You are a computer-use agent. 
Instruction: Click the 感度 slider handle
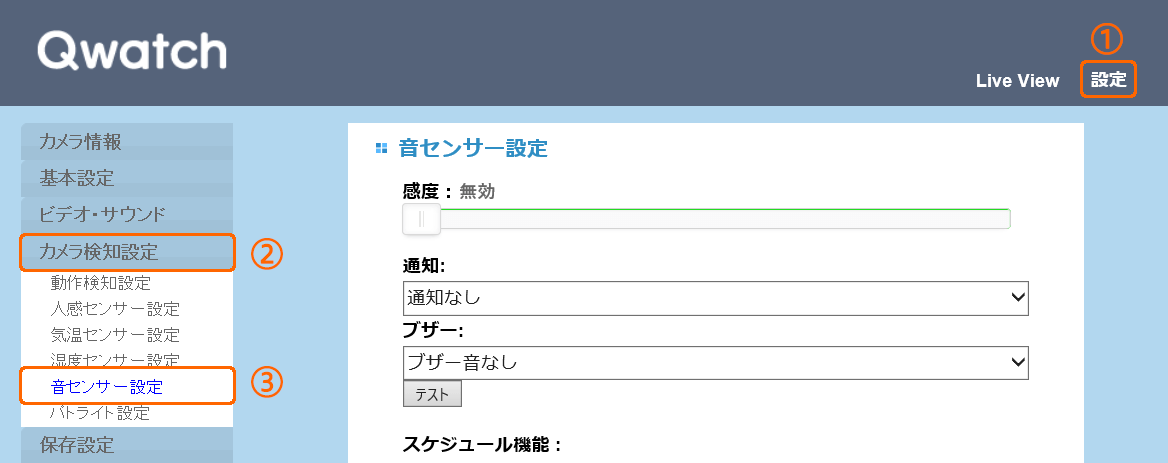point(421,219)
